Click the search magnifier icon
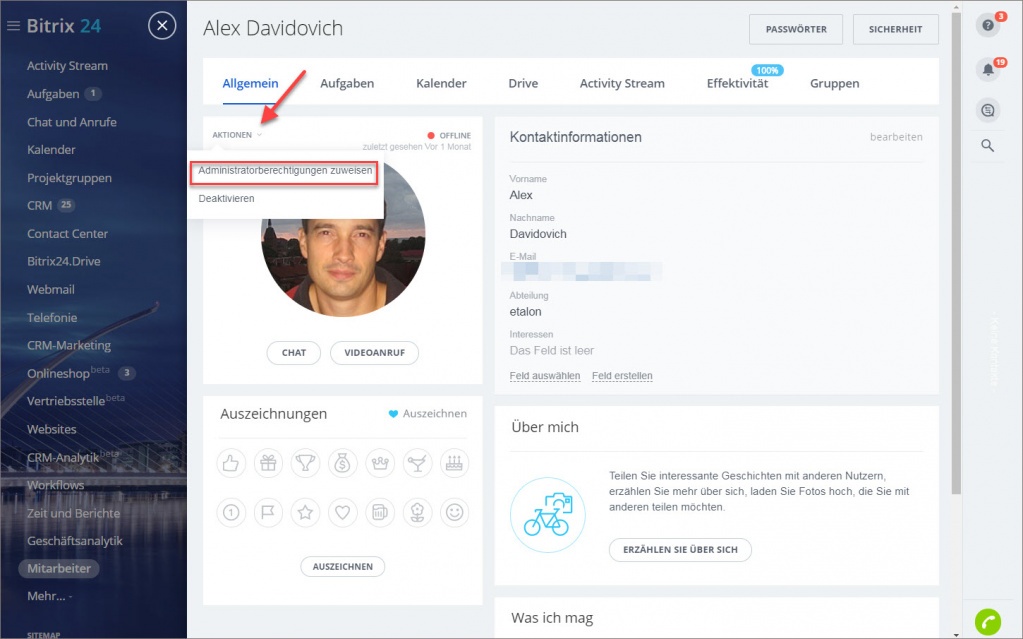Viewport: 1023px width, 639px height. [x=988, y=146]
